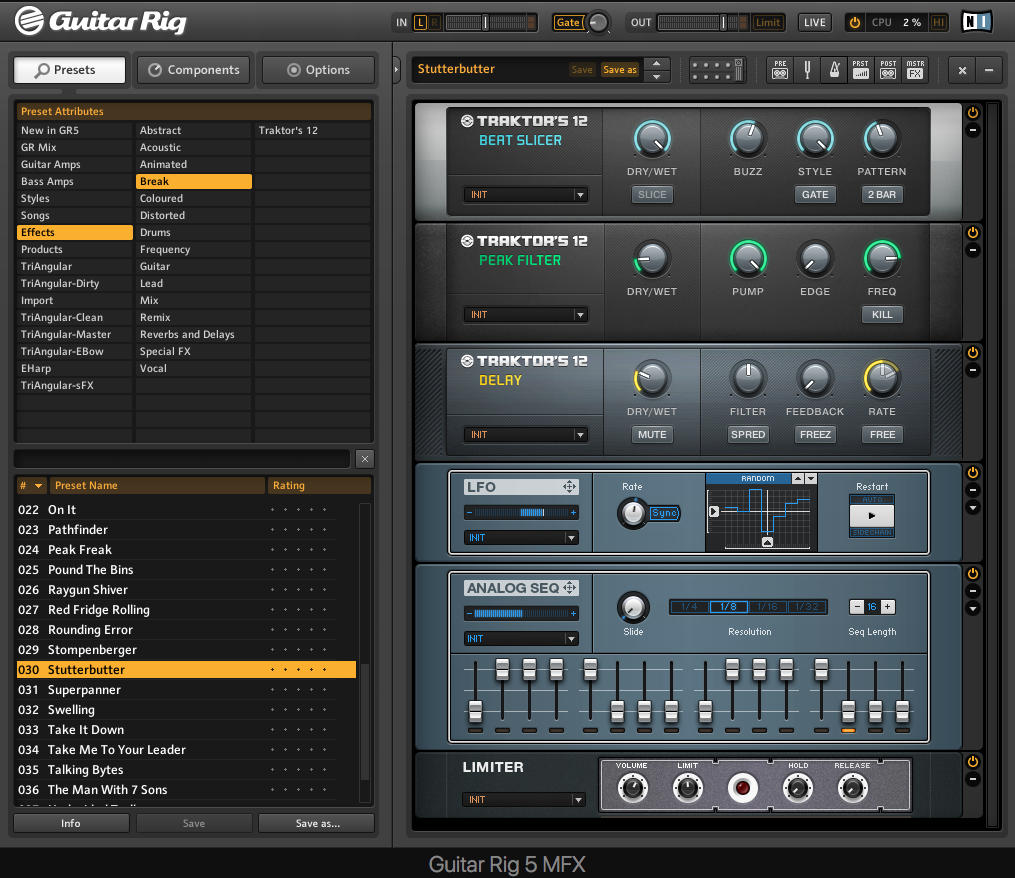This screenshot has width=1015, height=878.
Task: Toggle the Delay MUTE button
Action: click(652, 434)
